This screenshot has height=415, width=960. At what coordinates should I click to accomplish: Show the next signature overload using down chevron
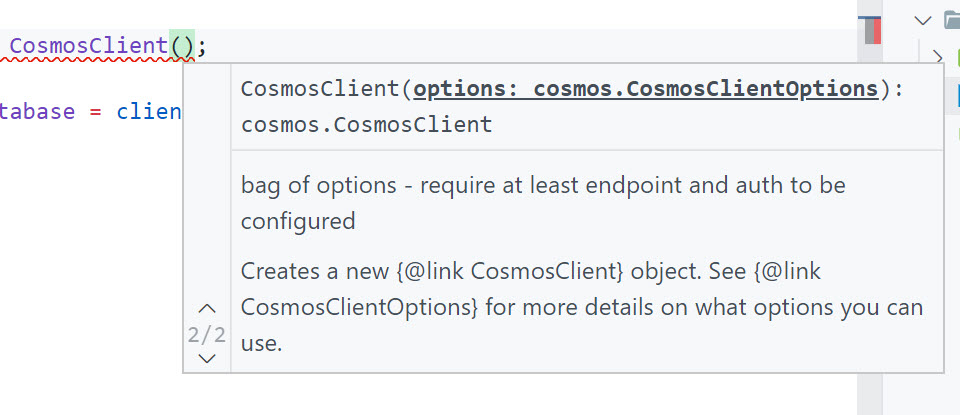coord(207,358)
